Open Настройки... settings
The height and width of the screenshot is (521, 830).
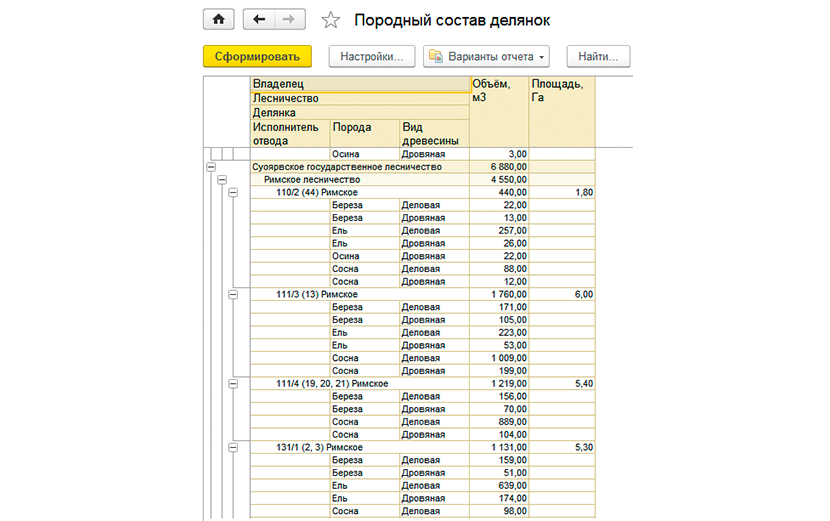[372, 56]
